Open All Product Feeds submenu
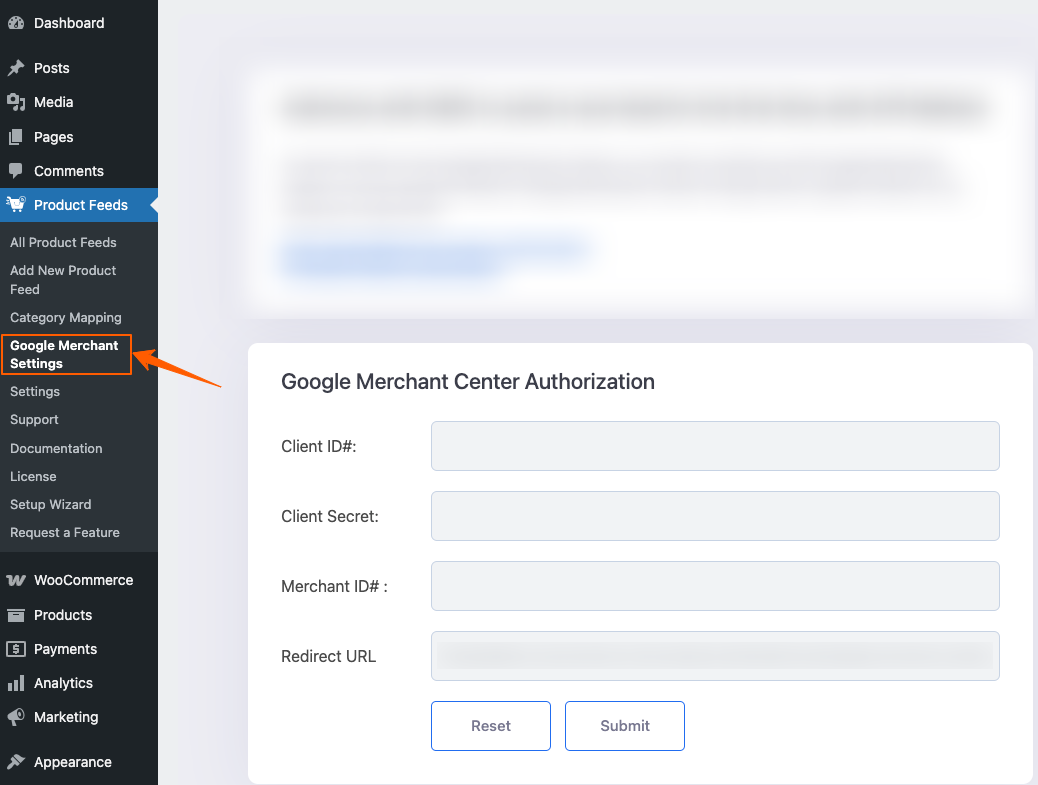The width and height of the screenshot is (1038, 785). [x=63, y=242]
